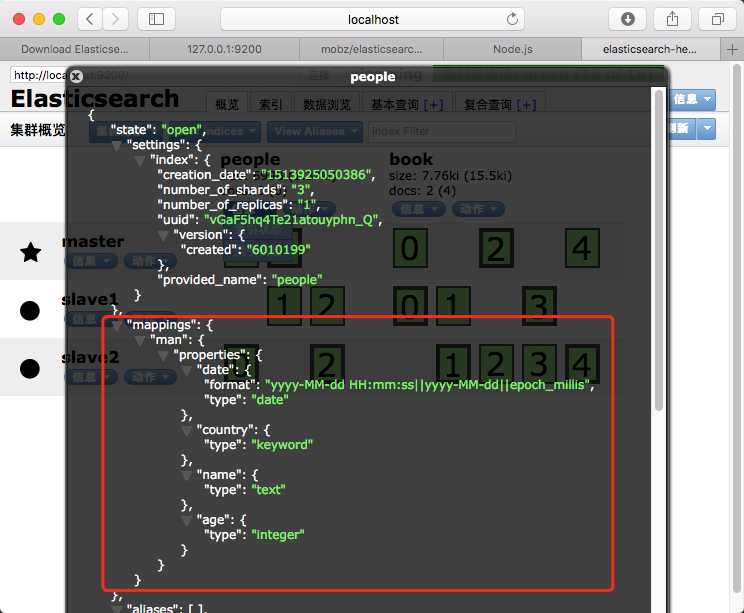Go back in Safari history
The image size is (744, 613).
click(90, 19)
